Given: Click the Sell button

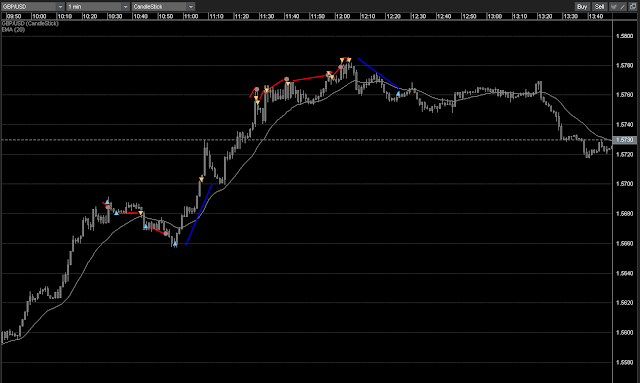Looking at the screenshot, I should 599,7.
